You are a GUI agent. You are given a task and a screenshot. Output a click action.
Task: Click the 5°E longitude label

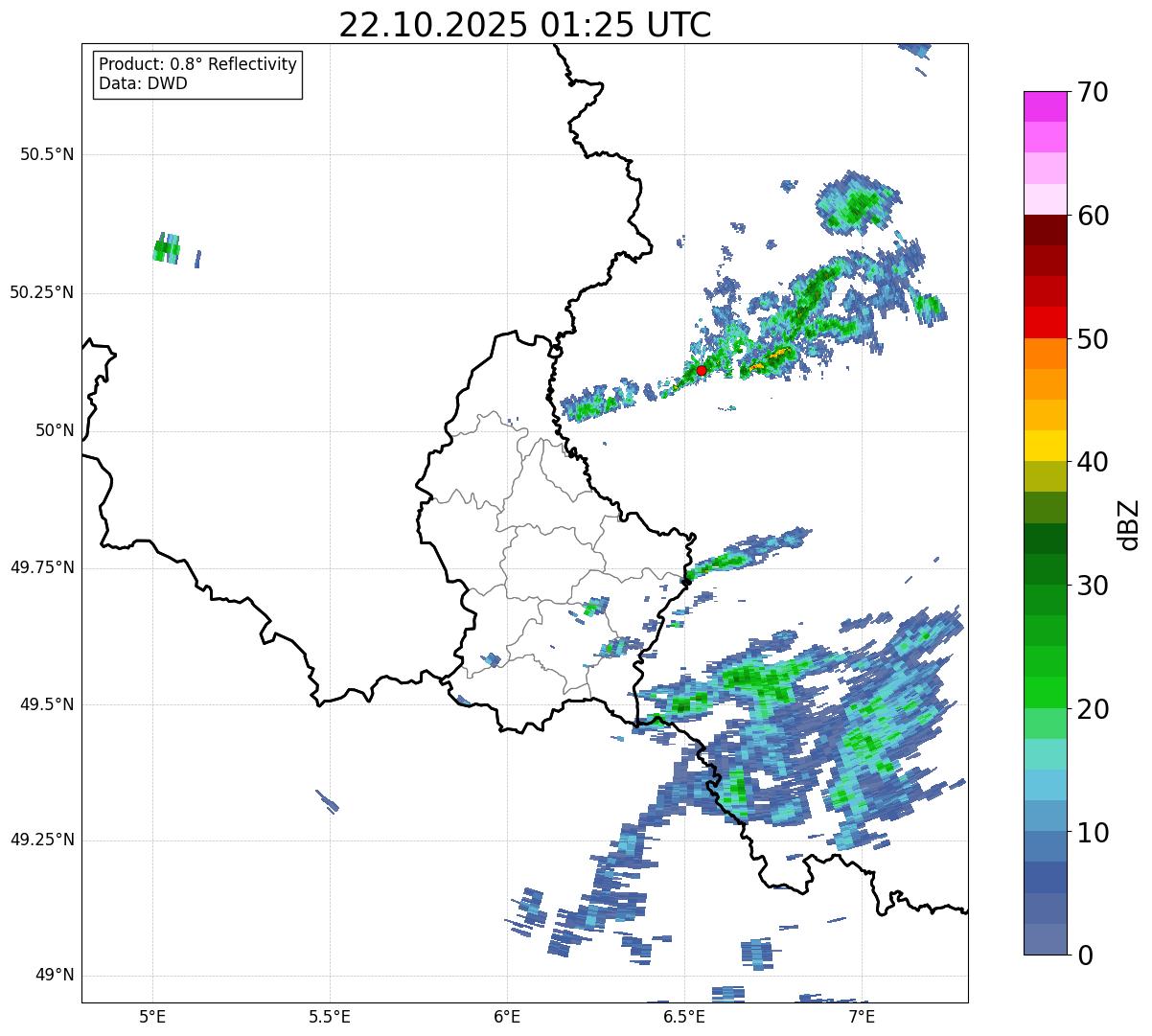(152, 1017)
